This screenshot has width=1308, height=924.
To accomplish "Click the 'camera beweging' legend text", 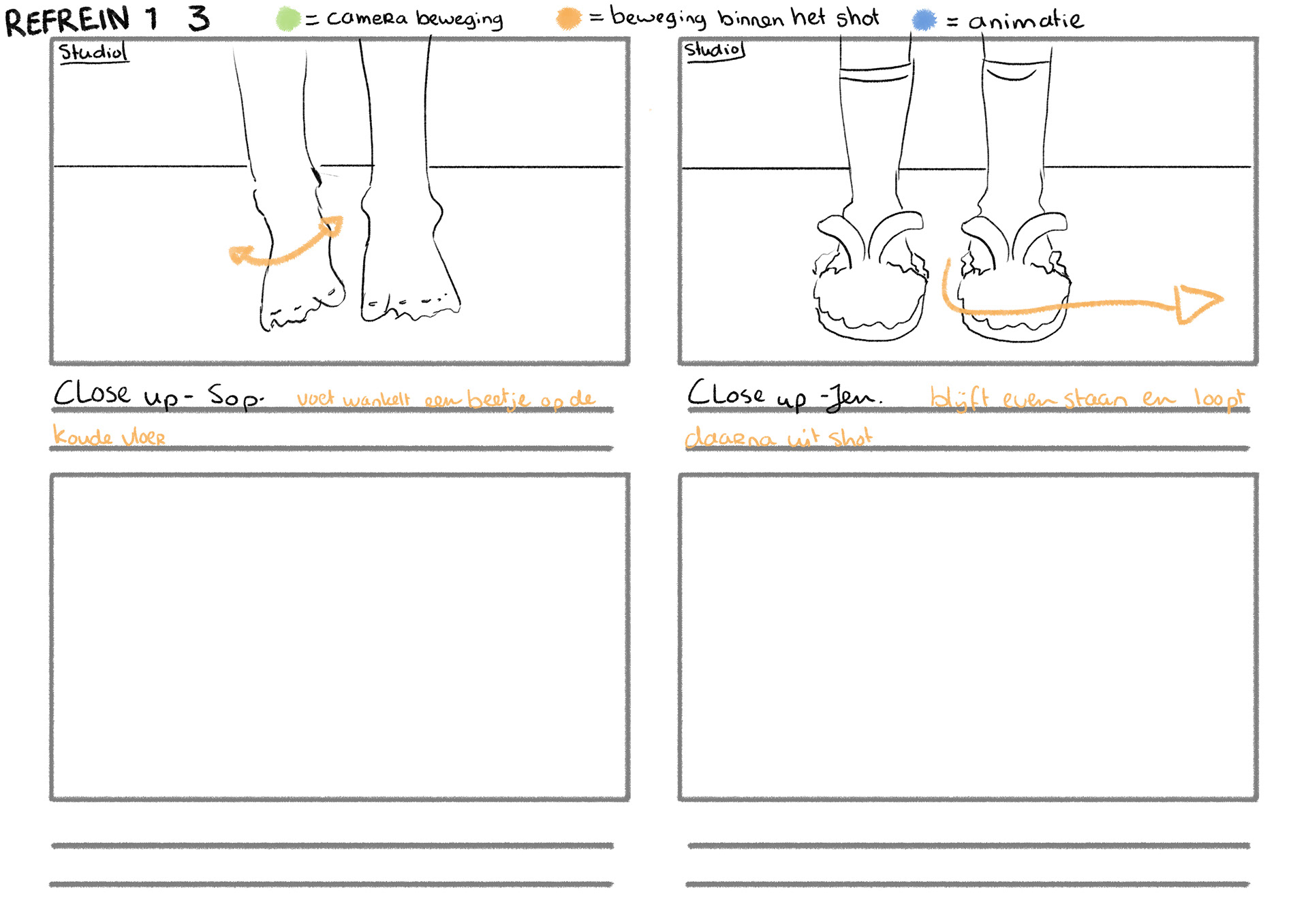I will 414,19.
